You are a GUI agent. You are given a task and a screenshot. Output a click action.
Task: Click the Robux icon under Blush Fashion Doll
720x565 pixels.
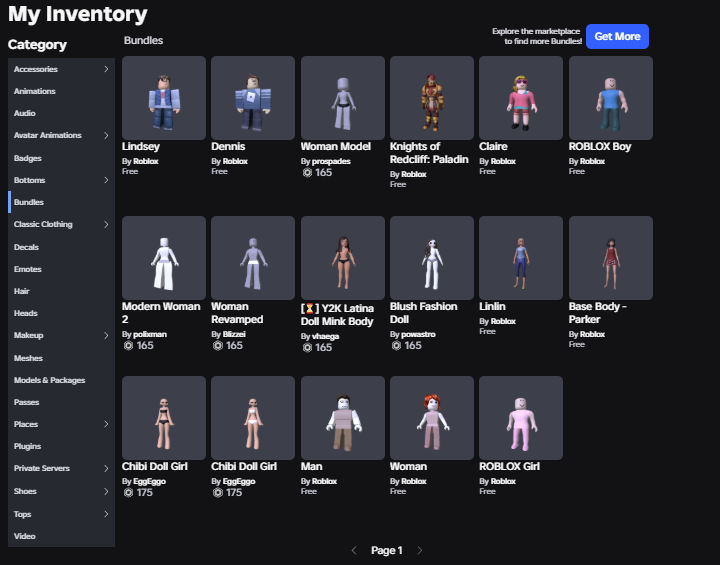(396, 345)
